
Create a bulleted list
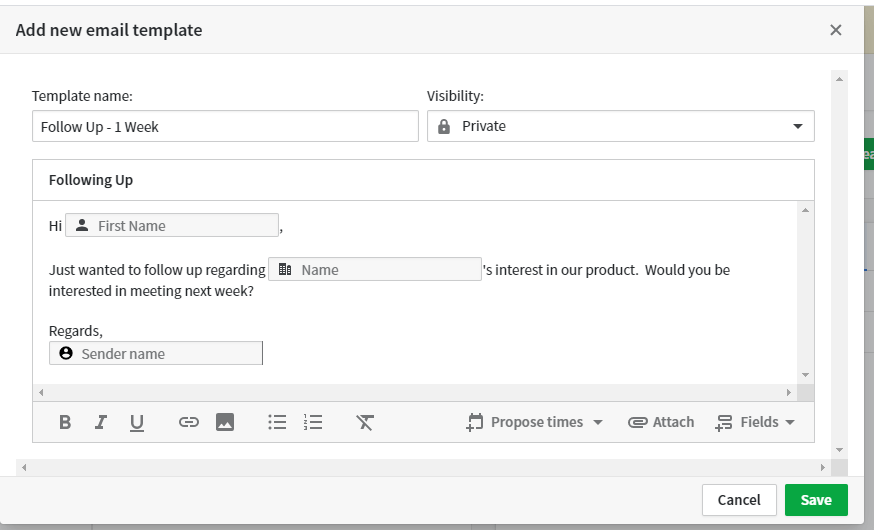(x=277, y=422)
